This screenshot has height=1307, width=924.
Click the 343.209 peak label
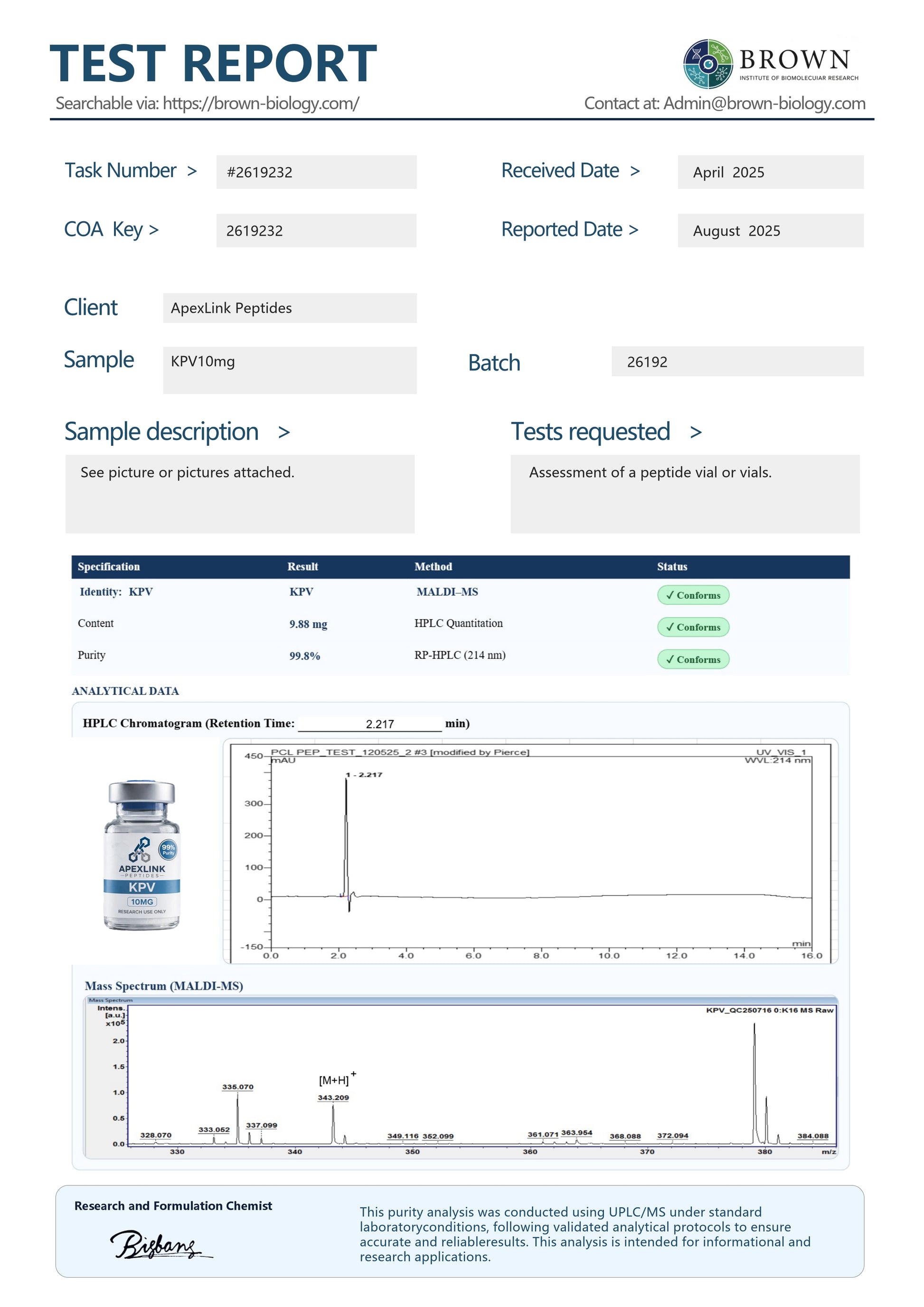click(x=333, y=1098)
